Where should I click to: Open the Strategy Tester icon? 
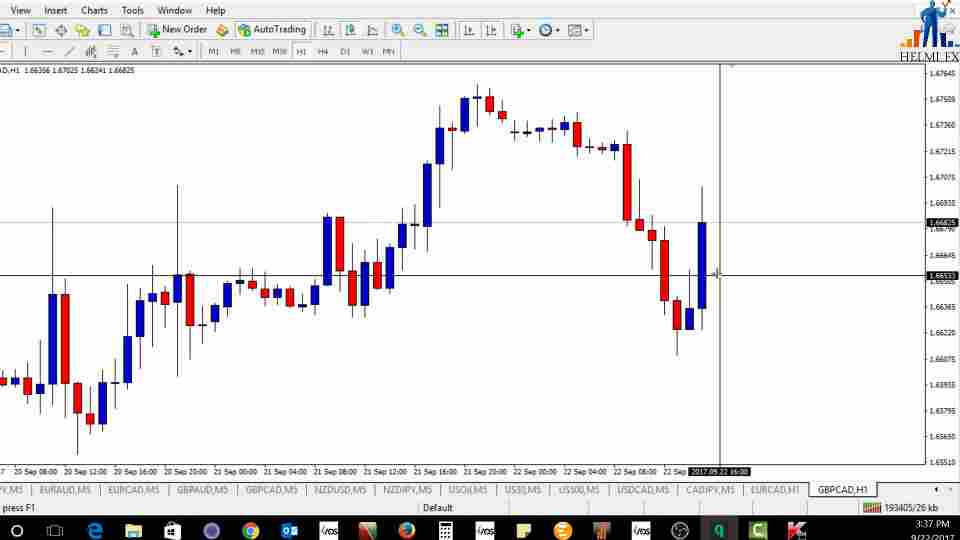pos(127,30)
